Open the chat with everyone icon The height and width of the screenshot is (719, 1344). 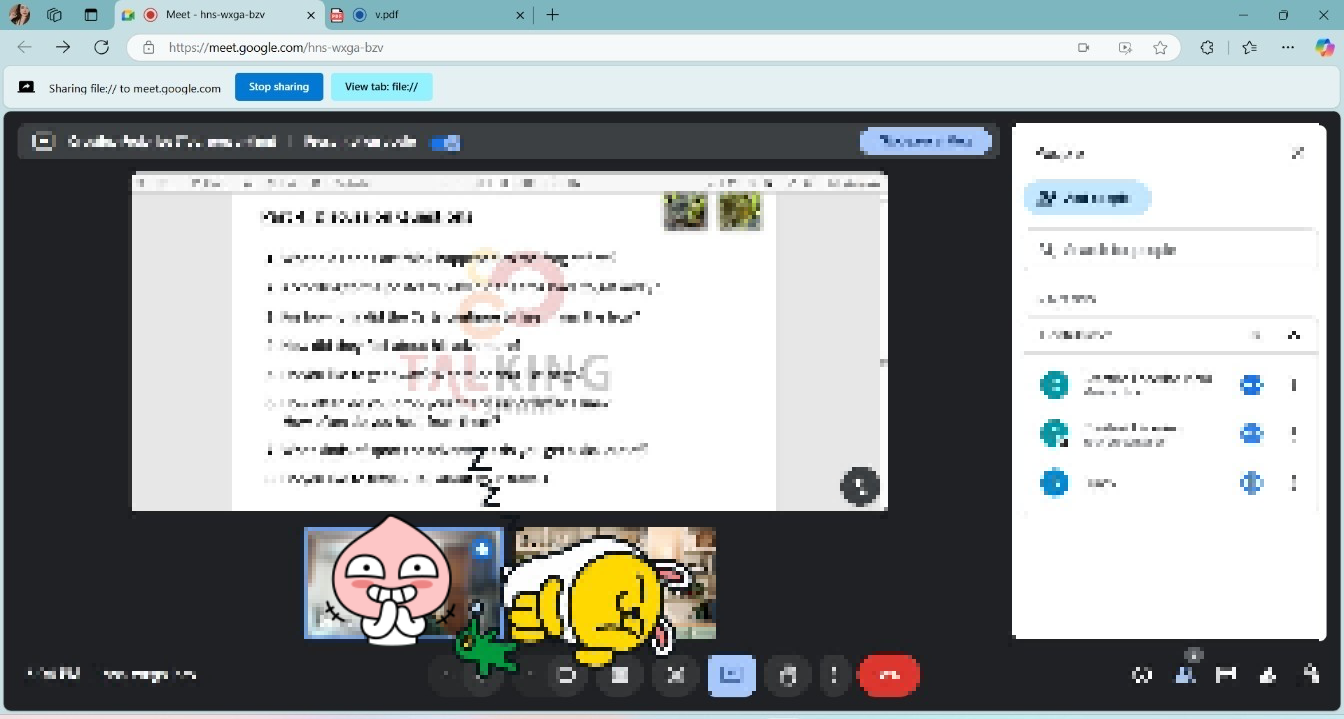[1227, 675]
